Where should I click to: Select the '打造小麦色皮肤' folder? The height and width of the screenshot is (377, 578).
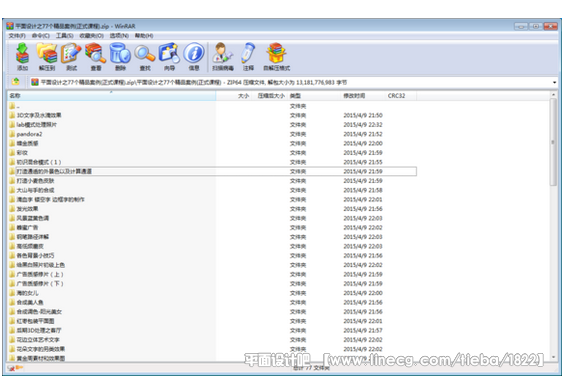coord(212,181)
